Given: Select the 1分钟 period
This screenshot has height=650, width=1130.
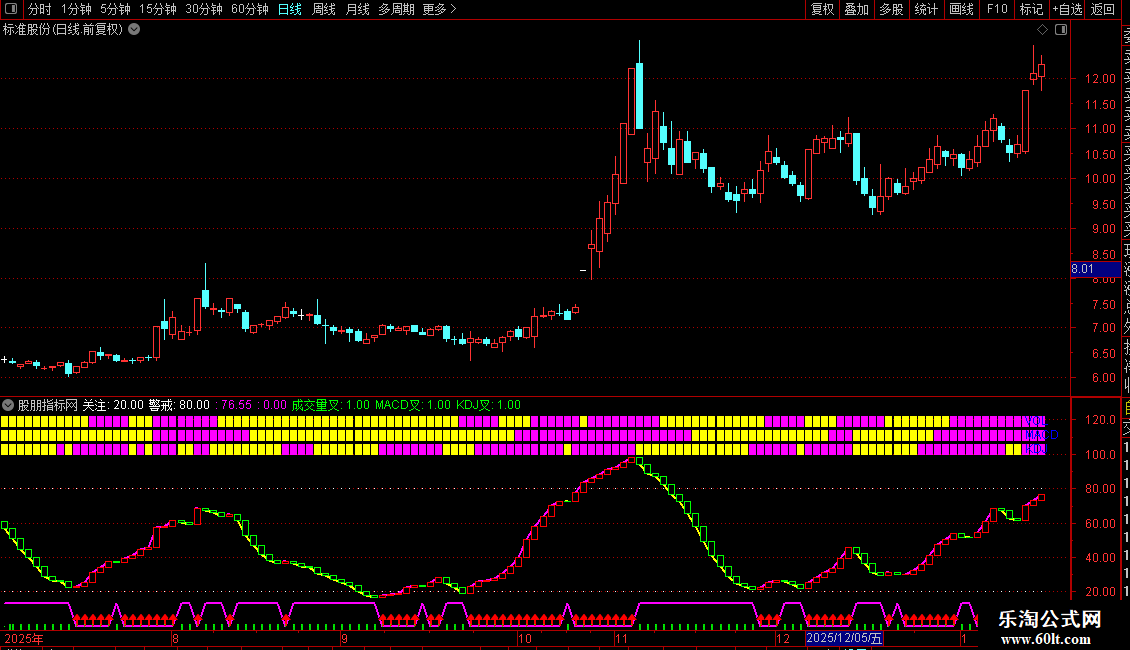Looking at the screenshot, I should (76, 9).
